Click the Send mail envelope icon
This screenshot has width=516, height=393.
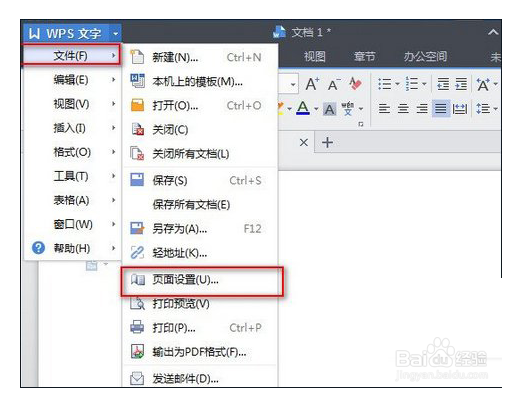(137, 378)
